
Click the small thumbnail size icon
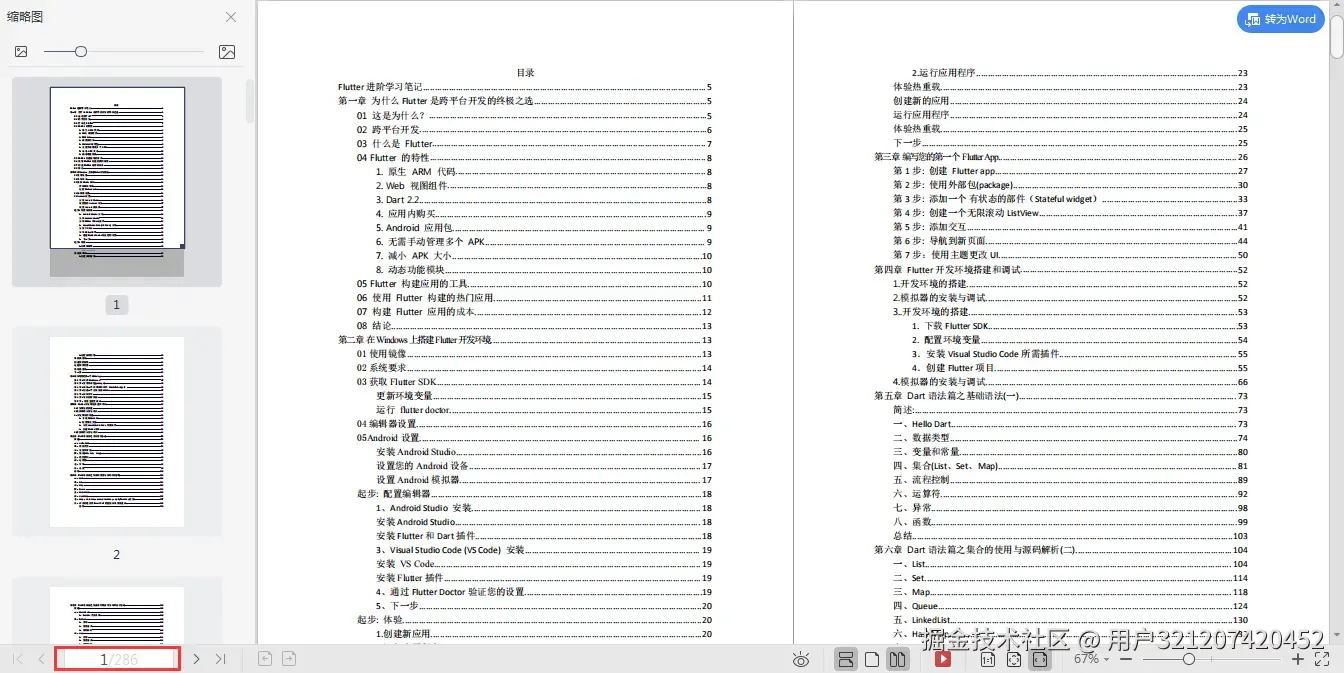pyautogui.click(x=21, y=51)
